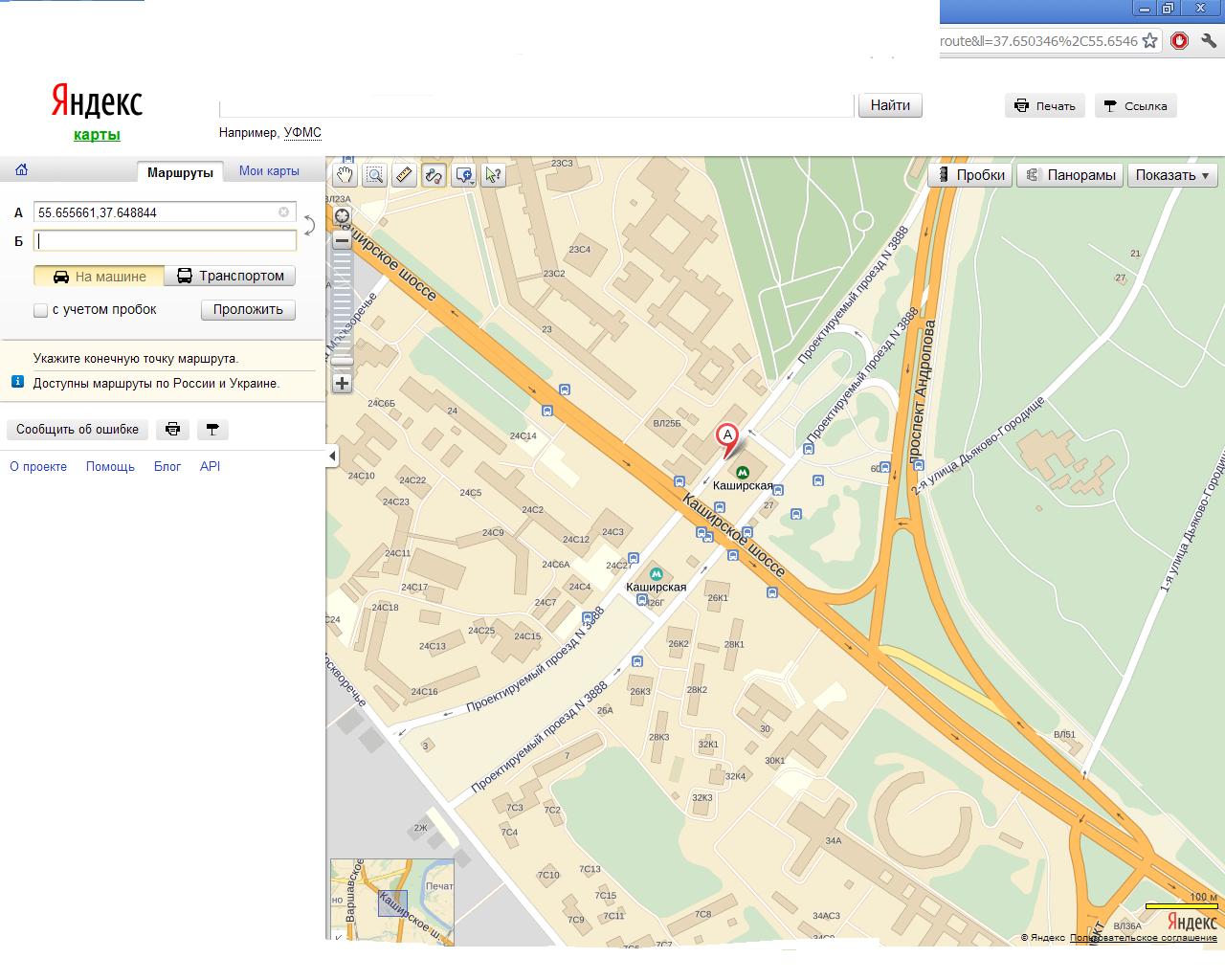Focus the point Б destination field
1225x980 pixels.
pyautogui.click(x=166, y=241)
